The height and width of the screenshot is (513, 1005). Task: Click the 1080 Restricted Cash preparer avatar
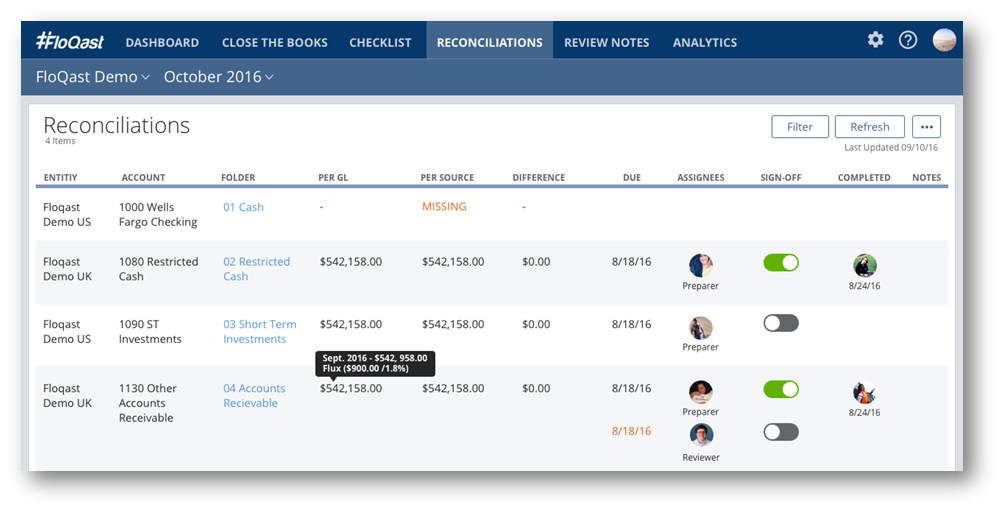[x=701, y=265]
